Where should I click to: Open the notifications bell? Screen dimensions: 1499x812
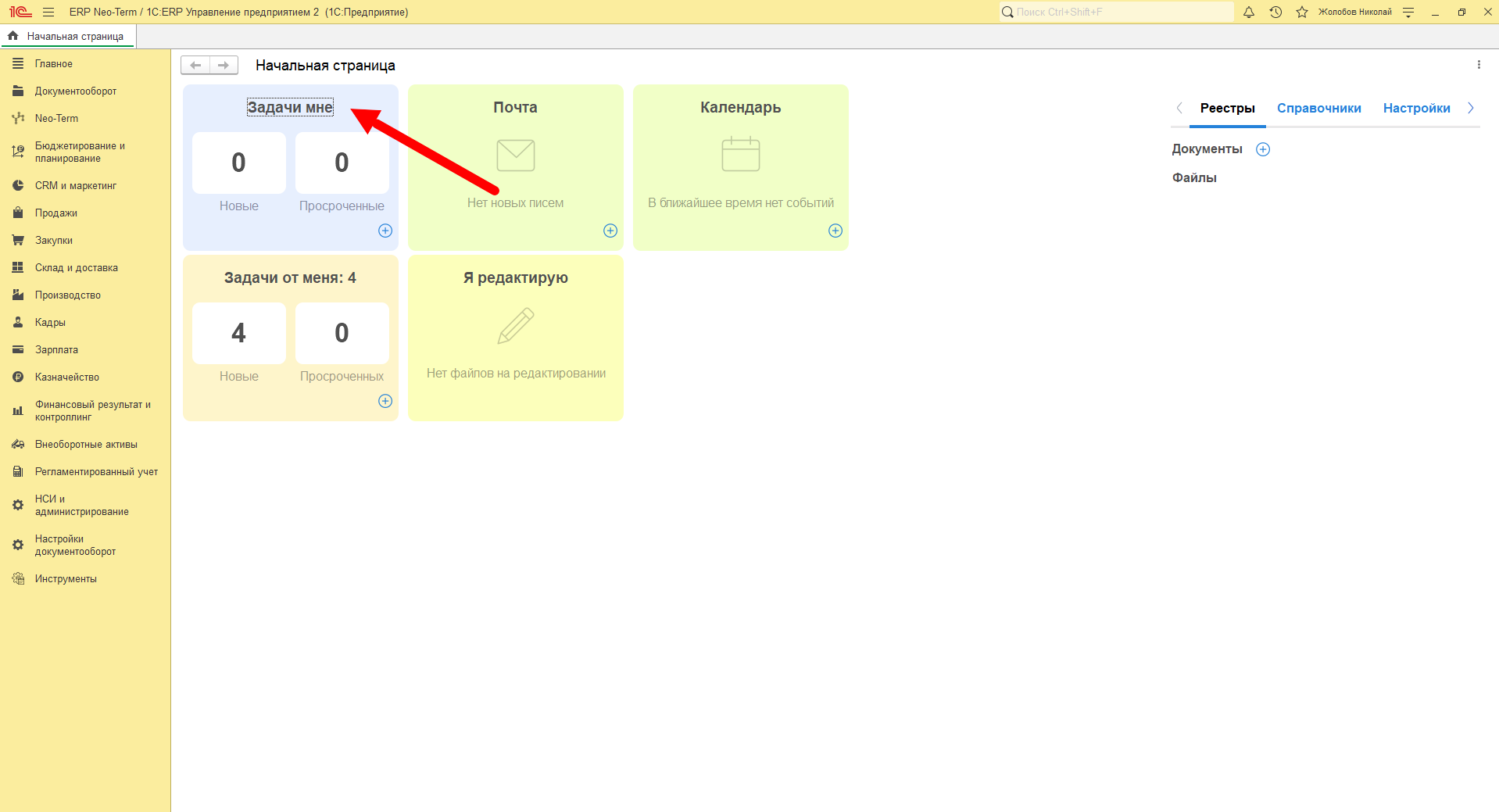pyautogui.click(x=1249, y=12)
